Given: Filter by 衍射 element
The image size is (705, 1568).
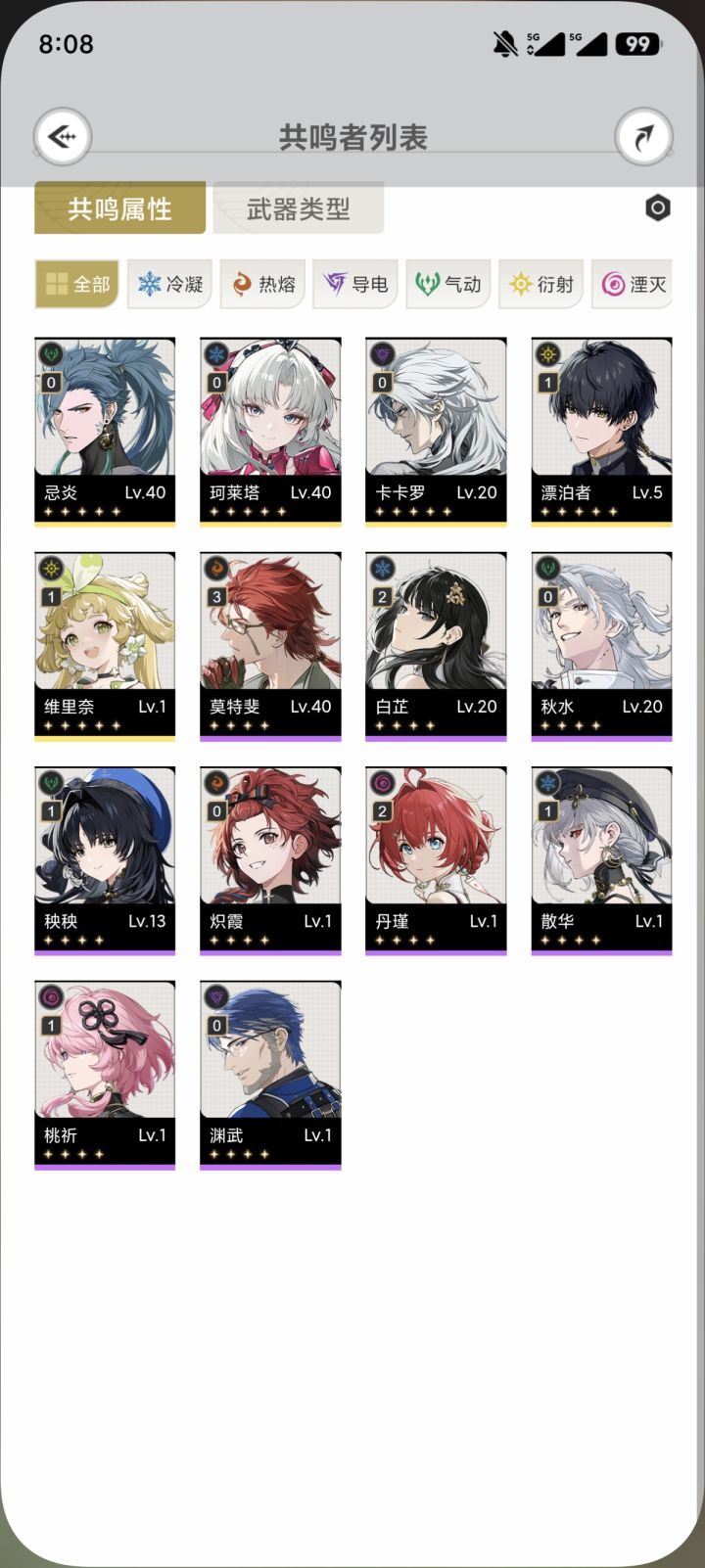Looking at the screenshot, I should 542,284.
